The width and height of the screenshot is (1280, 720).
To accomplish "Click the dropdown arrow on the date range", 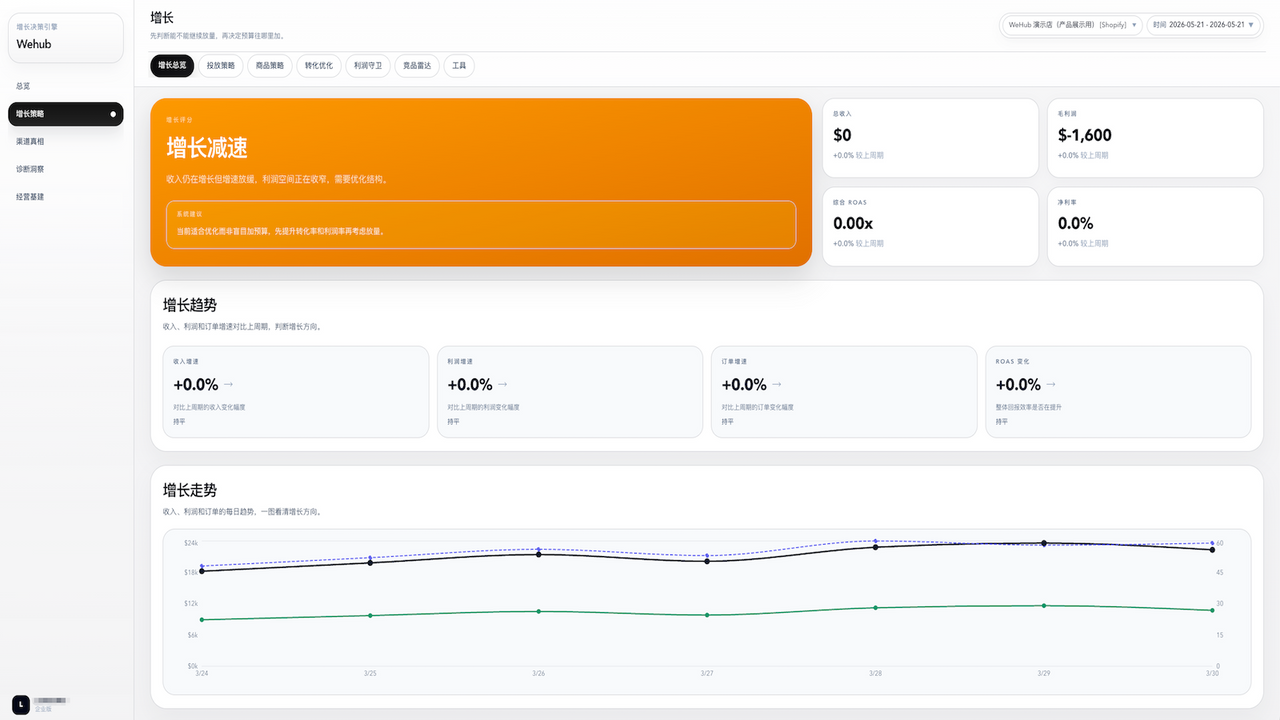I will pyautogui.click(x=1251, y=25).
